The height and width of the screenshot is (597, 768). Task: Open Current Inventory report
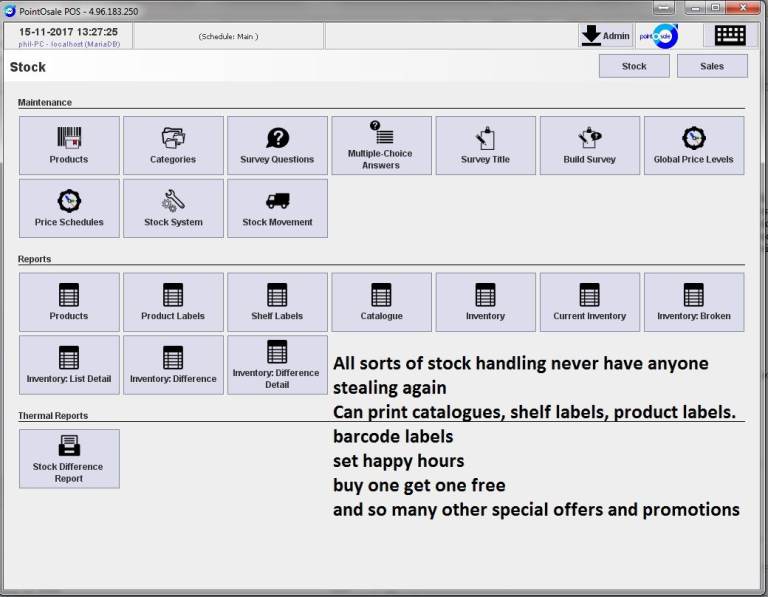589,302
